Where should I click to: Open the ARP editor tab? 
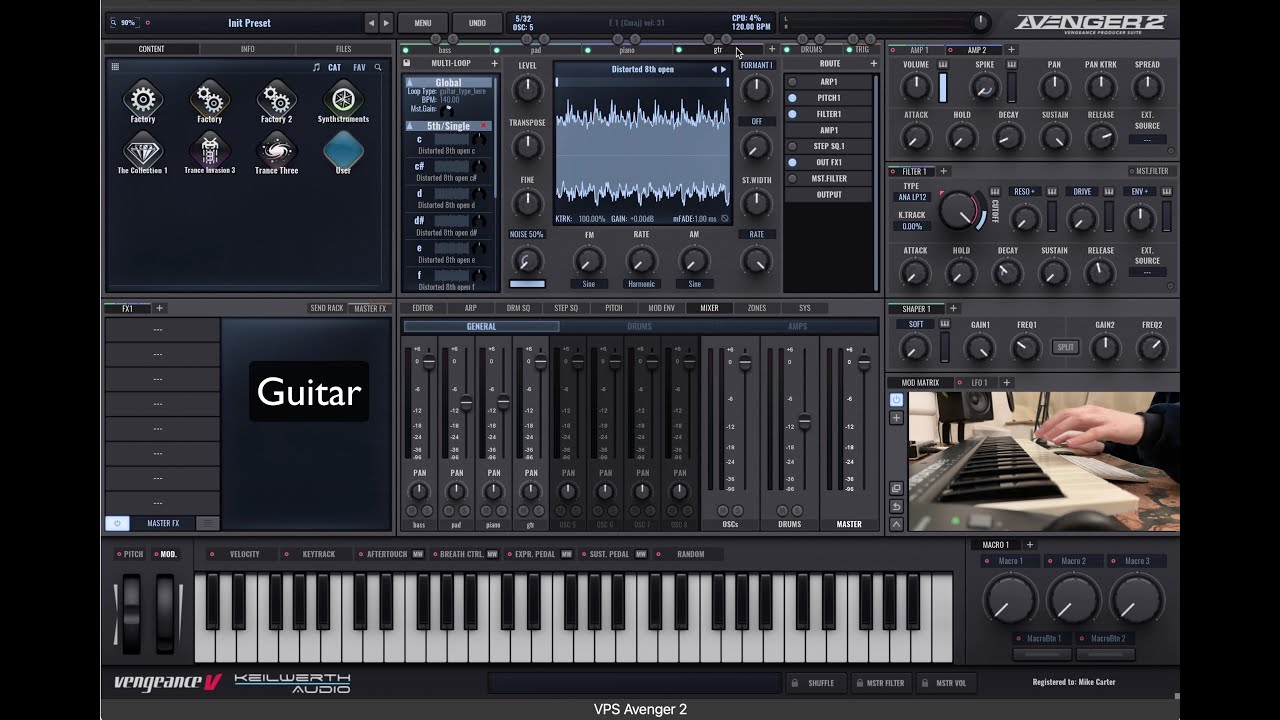click(470, 308)
